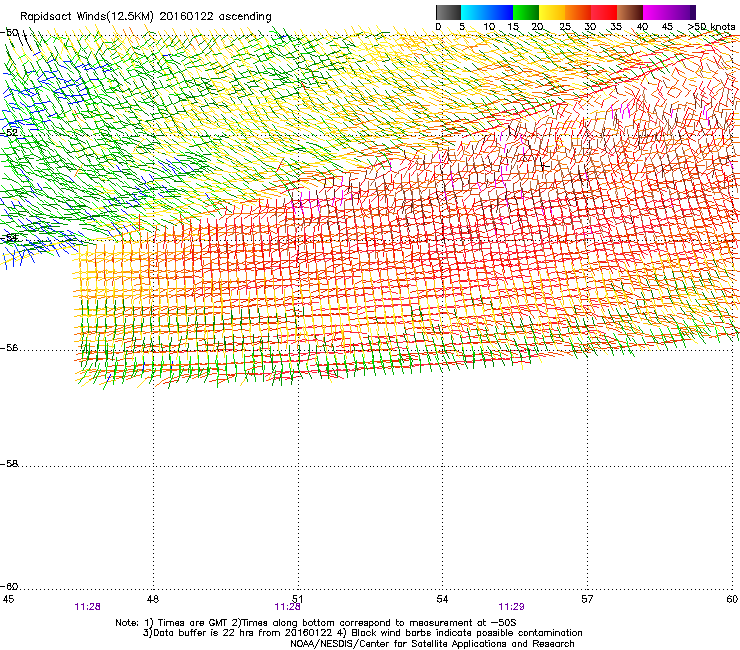Select the -56 latitude axis label
The image size is (740, 650).
[9, 348]
